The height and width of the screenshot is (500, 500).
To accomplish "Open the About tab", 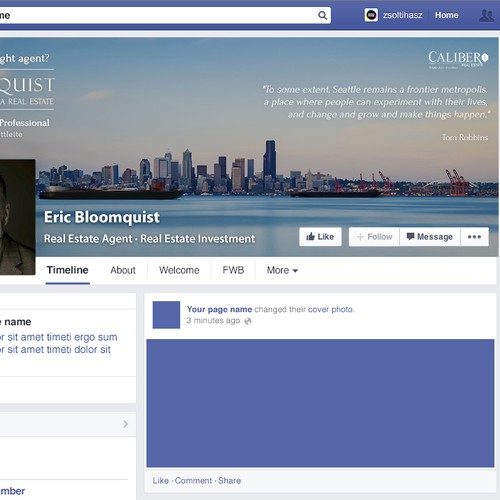I will [x=123, y=270].
